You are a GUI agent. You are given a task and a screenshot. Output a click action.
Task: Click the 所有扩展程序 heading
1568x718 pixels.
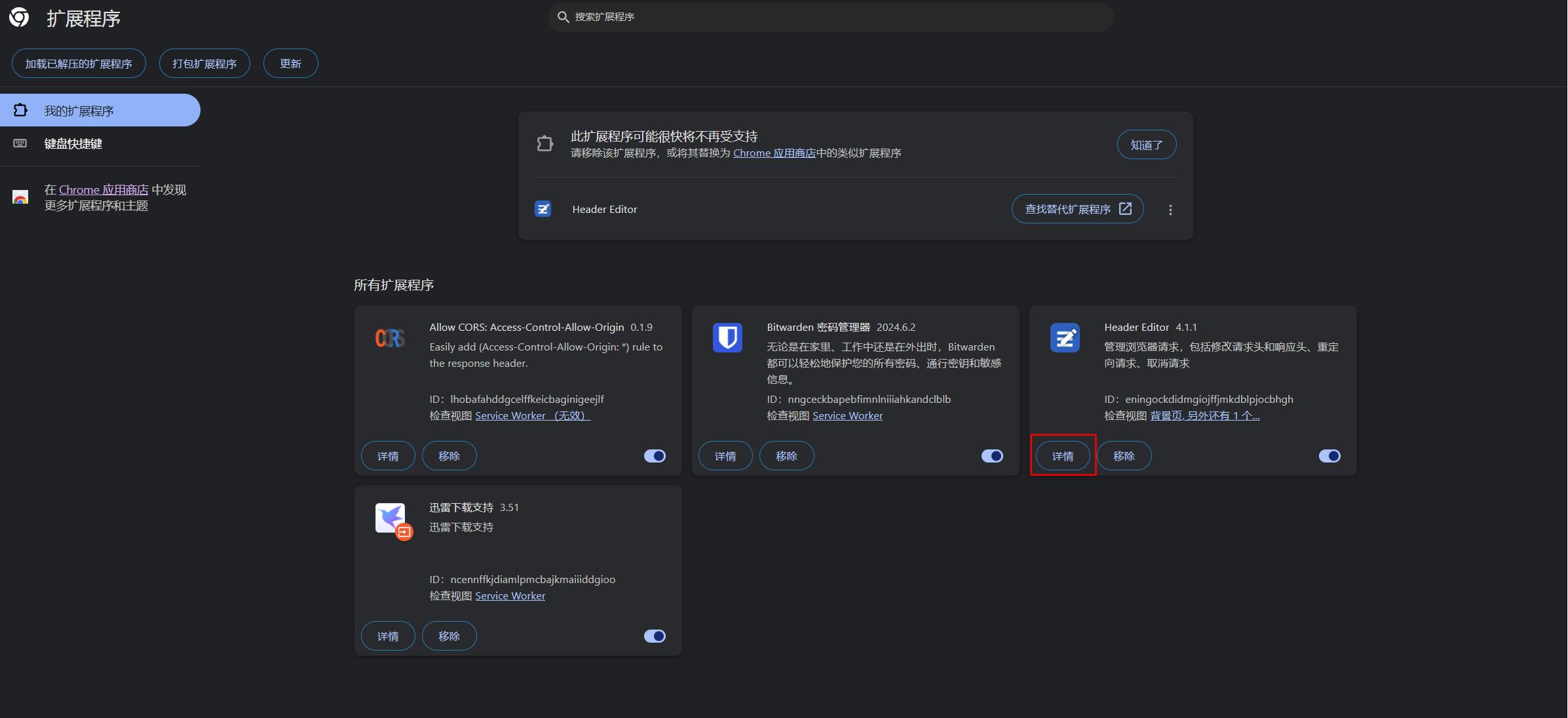(394, 285)
